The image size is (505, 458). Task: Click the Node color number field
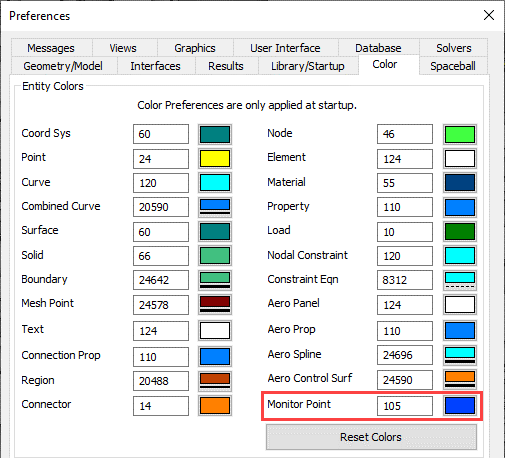click(x=405, y=134)
